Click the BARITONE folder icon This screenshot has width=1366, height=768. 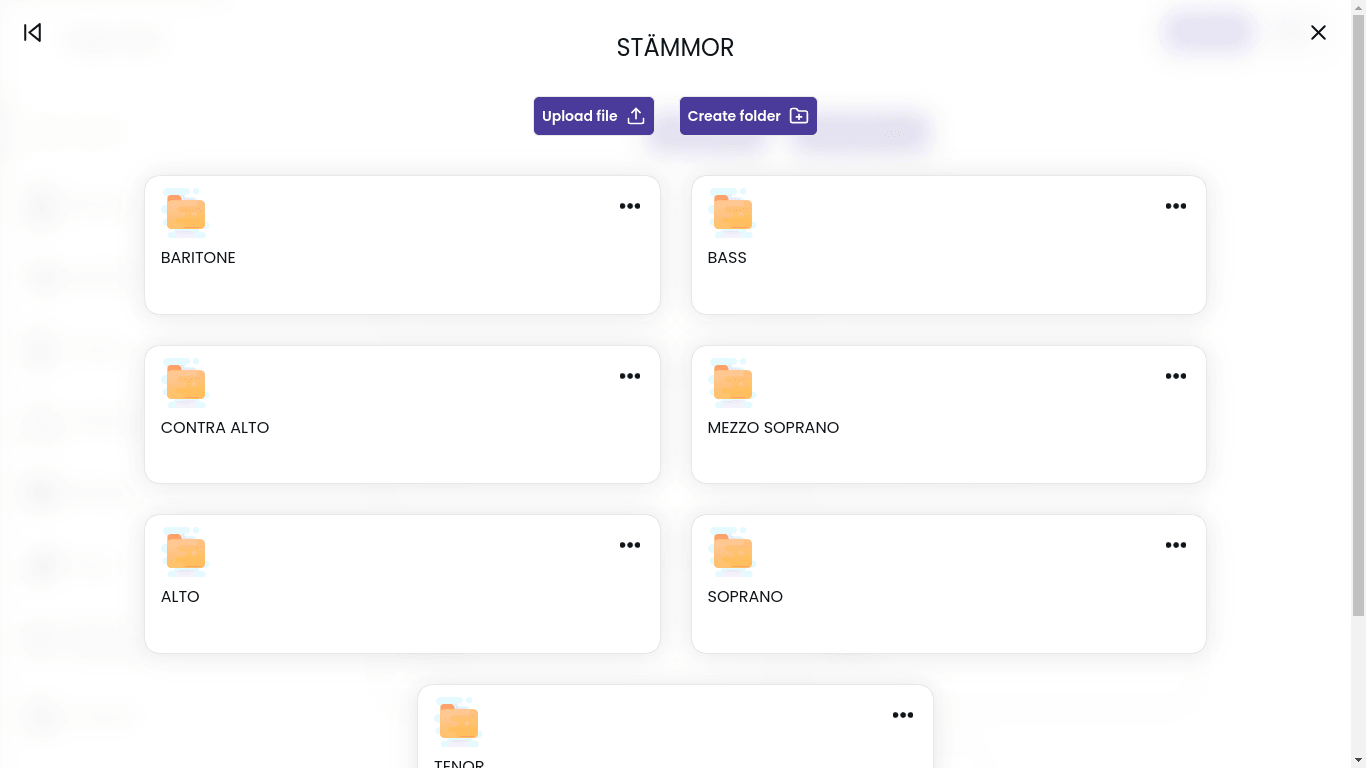[x=185, y=212]
